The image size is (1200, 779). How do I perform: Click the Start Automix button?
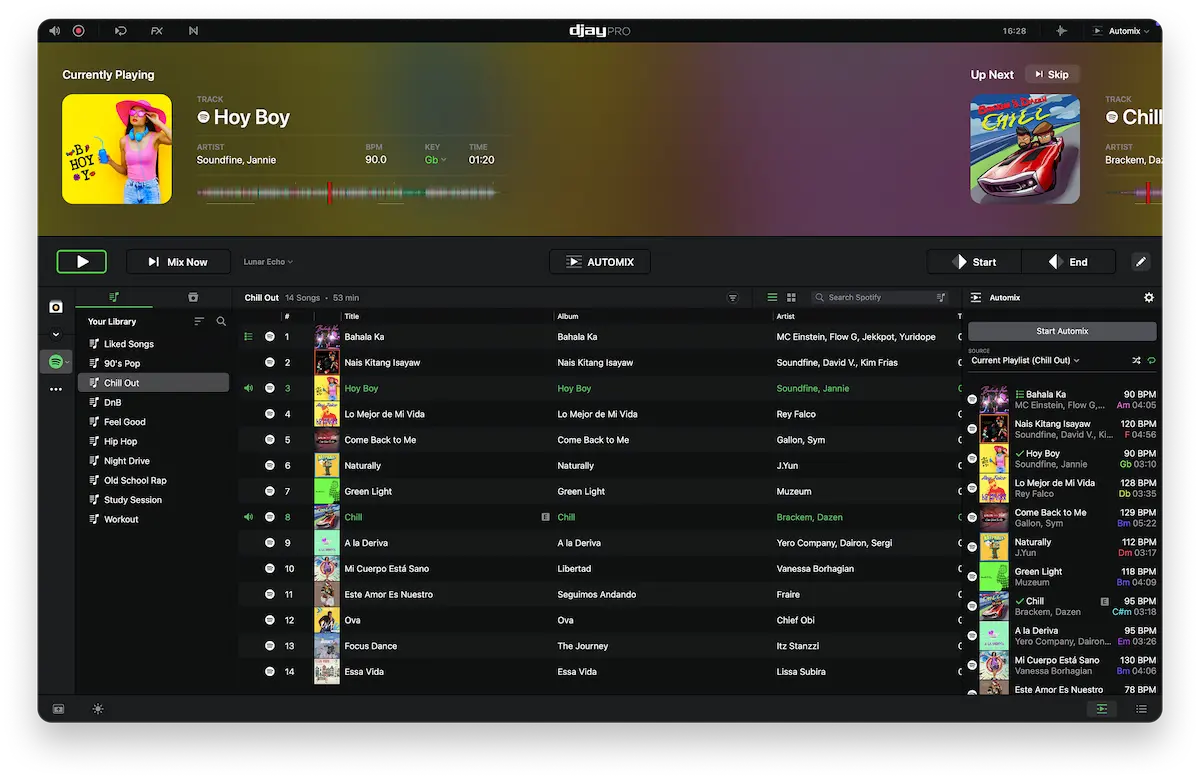tap(1062, 331)
